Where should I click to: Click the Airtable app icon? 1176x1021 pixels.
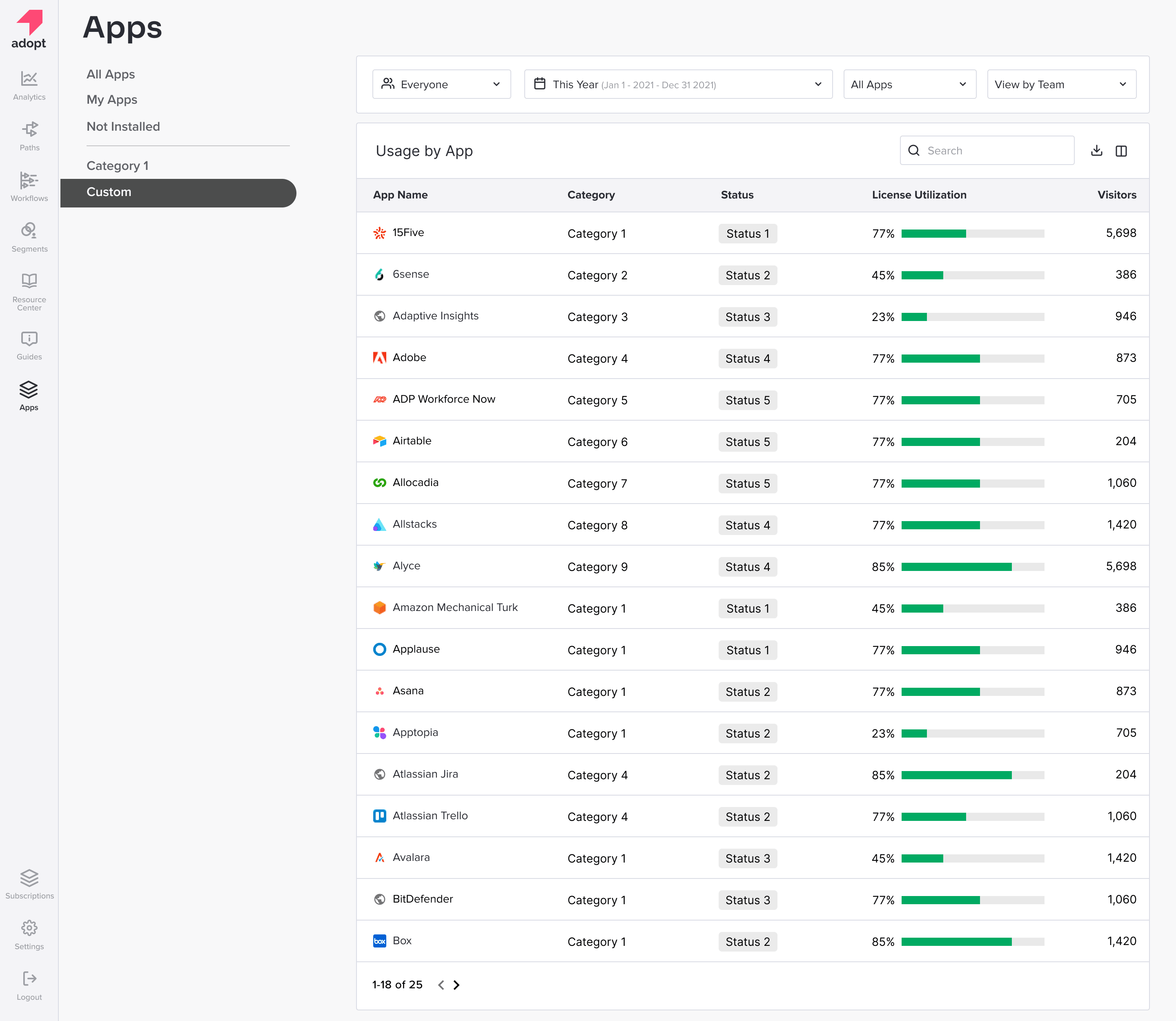(379, 441)
